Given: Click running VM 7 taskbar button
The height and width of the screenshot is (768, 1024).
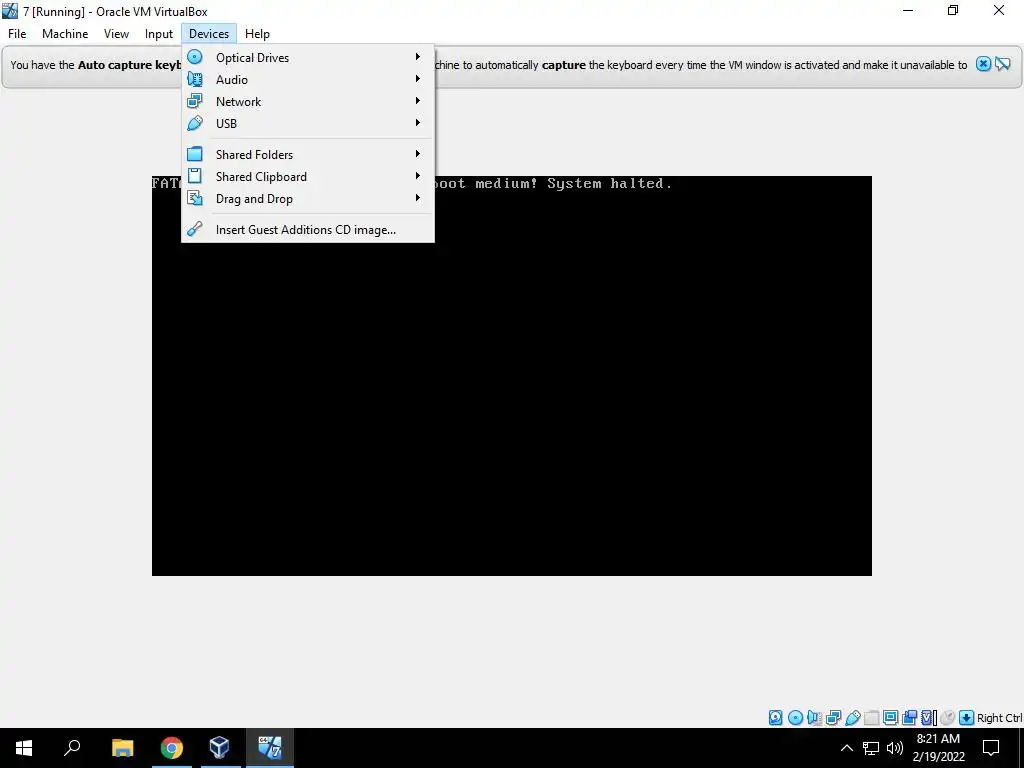Looking at the screenshot, I should tap(270, 748).
